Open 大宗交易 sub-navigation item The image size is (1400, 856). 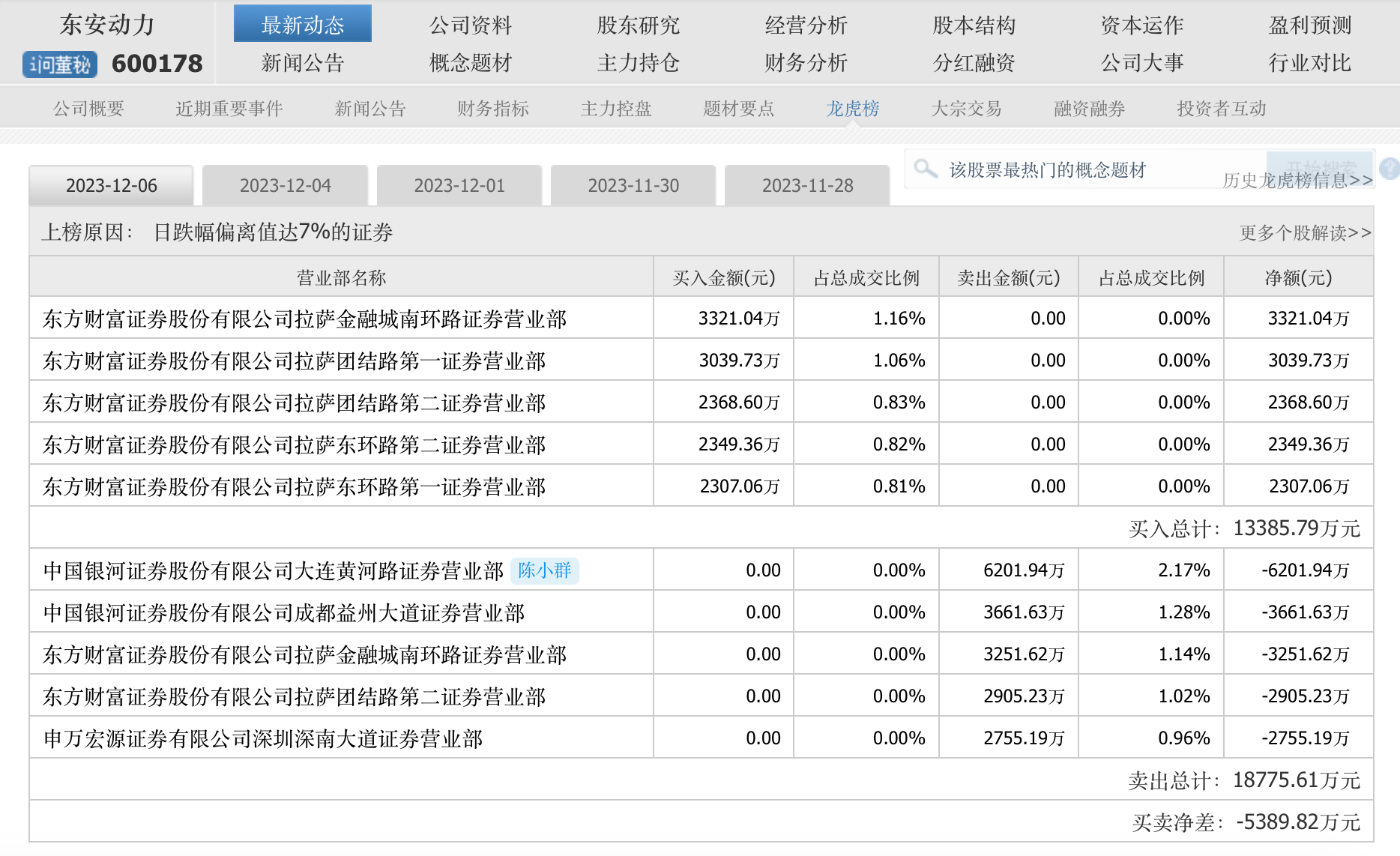pyautogui.click(x=966, y=109)
